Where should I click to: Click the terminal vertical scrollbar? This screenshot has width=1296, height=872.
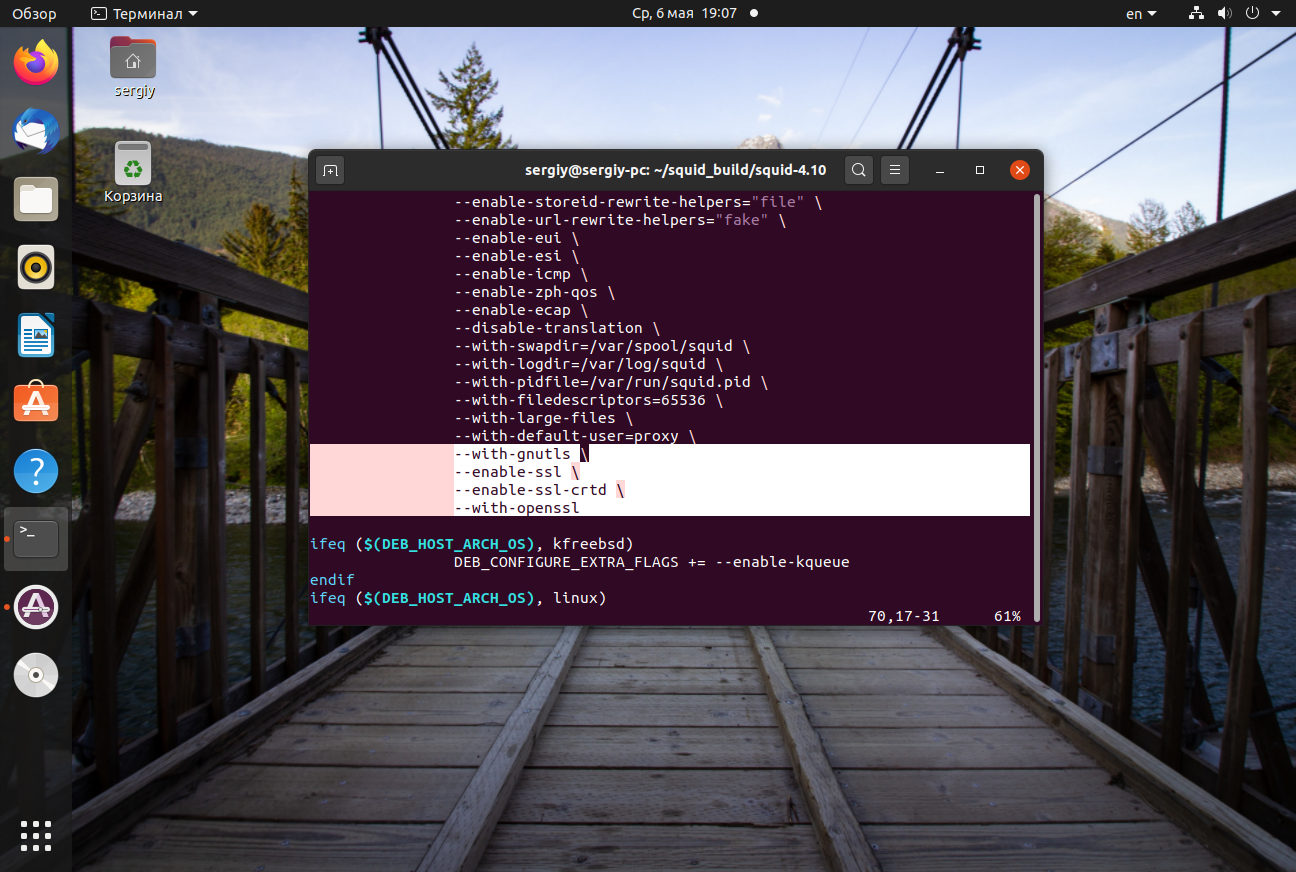coord(1036,408)
